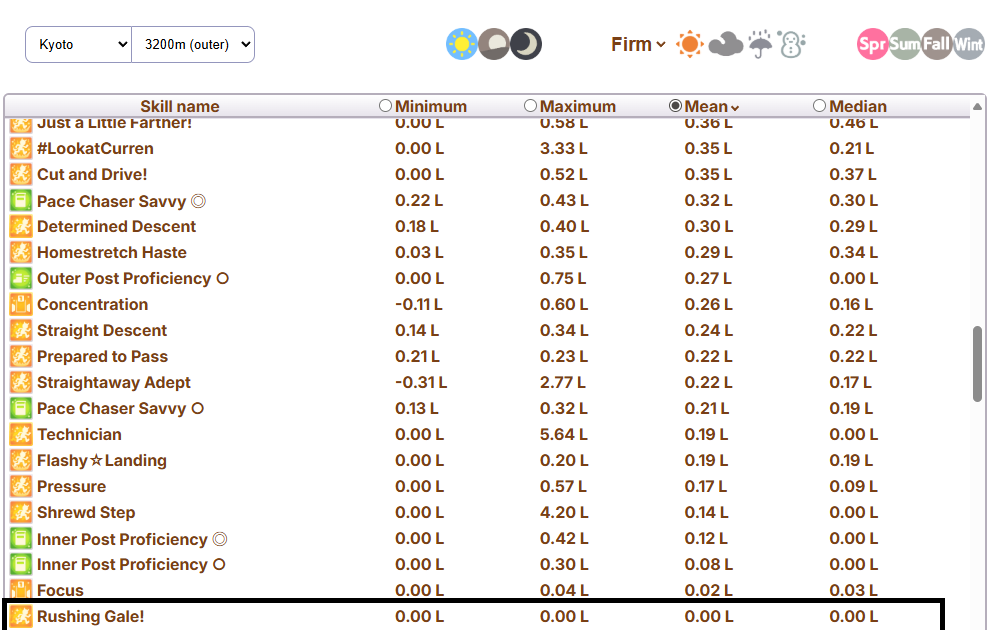This screenshot has width=987, height=630.
Task: Click the Straight Descent skill icon
Action: tap(21, 330)
